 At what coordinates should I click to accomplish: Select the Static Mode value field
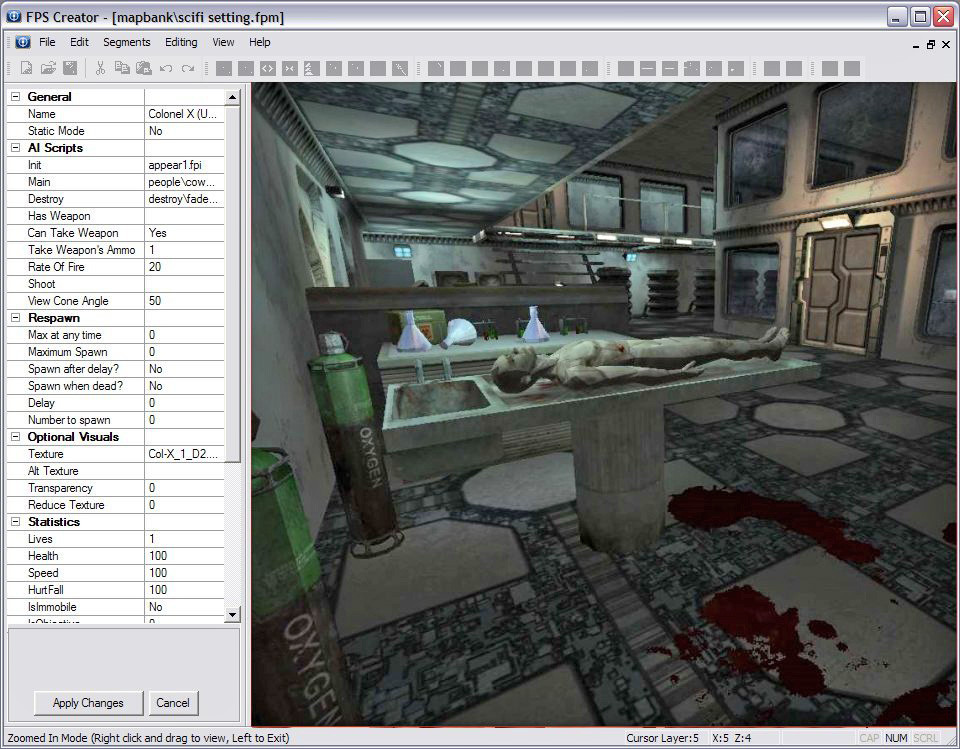[184, 131]
